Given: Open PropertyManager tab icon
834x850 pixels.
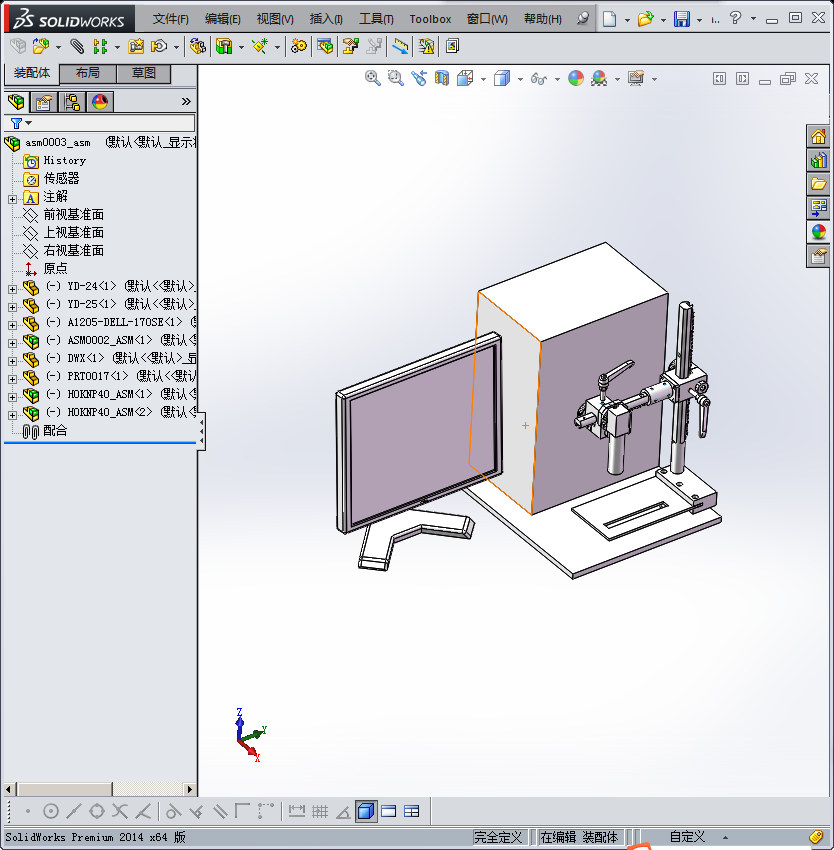Looking at the screenshot, I should tap(44, 102).
